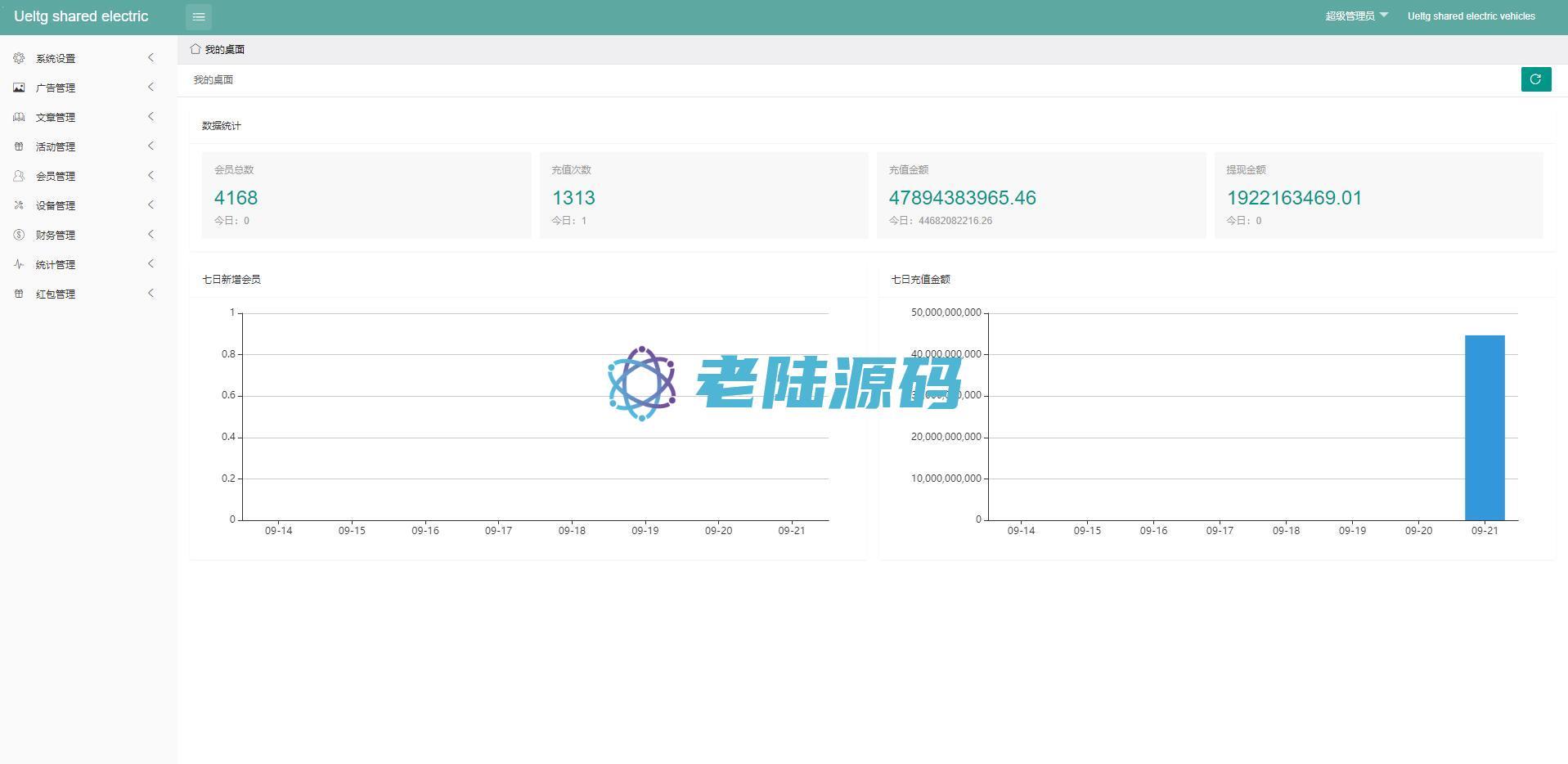Toggle the sidebar with hamburger button
This screenshot has width=1568, height=764.
[x=199, y=16]
